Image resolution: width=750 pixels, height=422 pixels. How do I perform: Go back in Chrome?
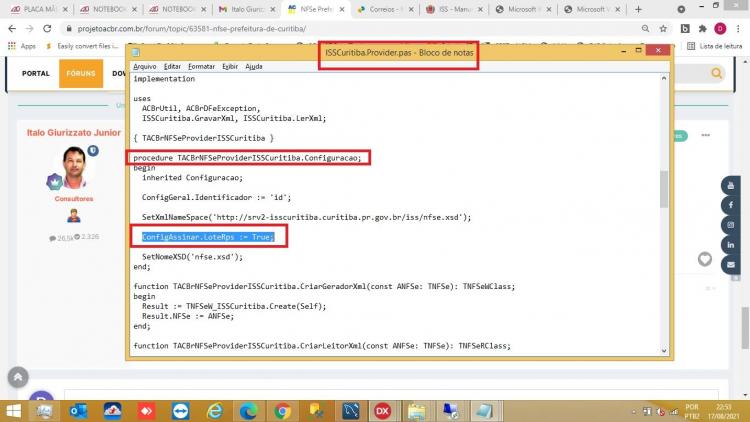click(12, 29)
